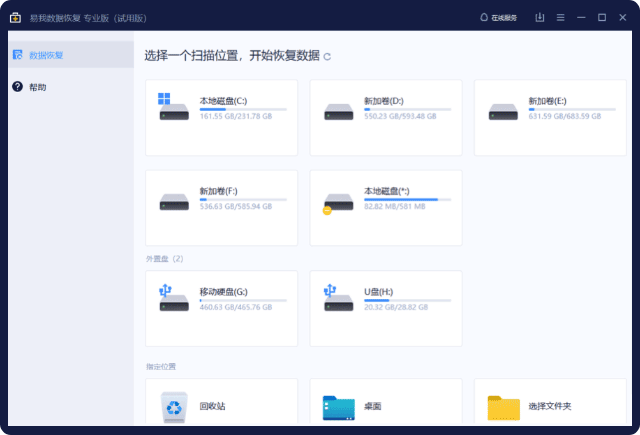
Task: Click the 161.55 GB/231.78 GB size text
Action: [x=236, y=116]
